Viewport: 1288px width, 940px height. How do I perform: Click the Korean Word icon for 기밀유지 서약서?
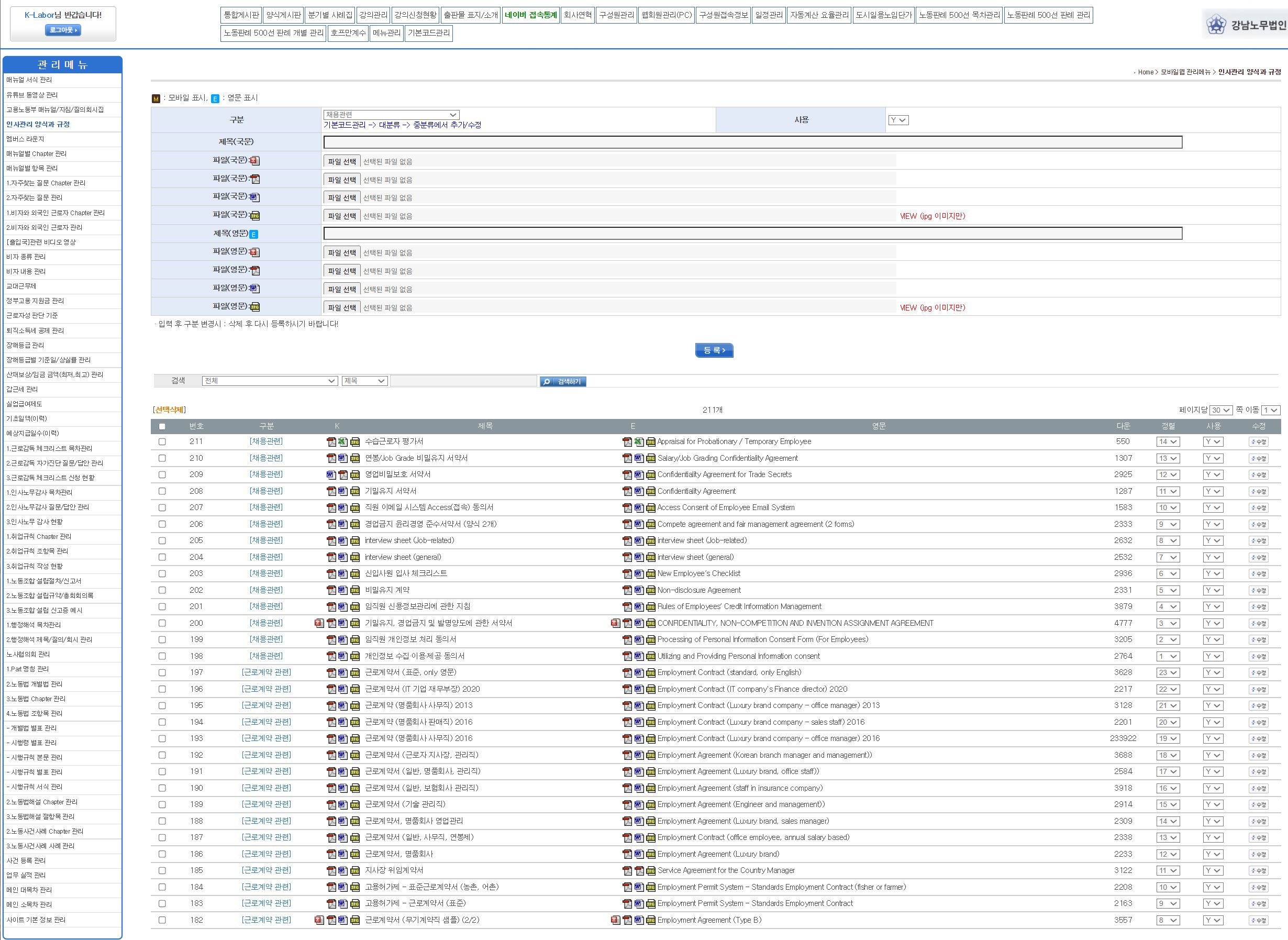(342, 491)
